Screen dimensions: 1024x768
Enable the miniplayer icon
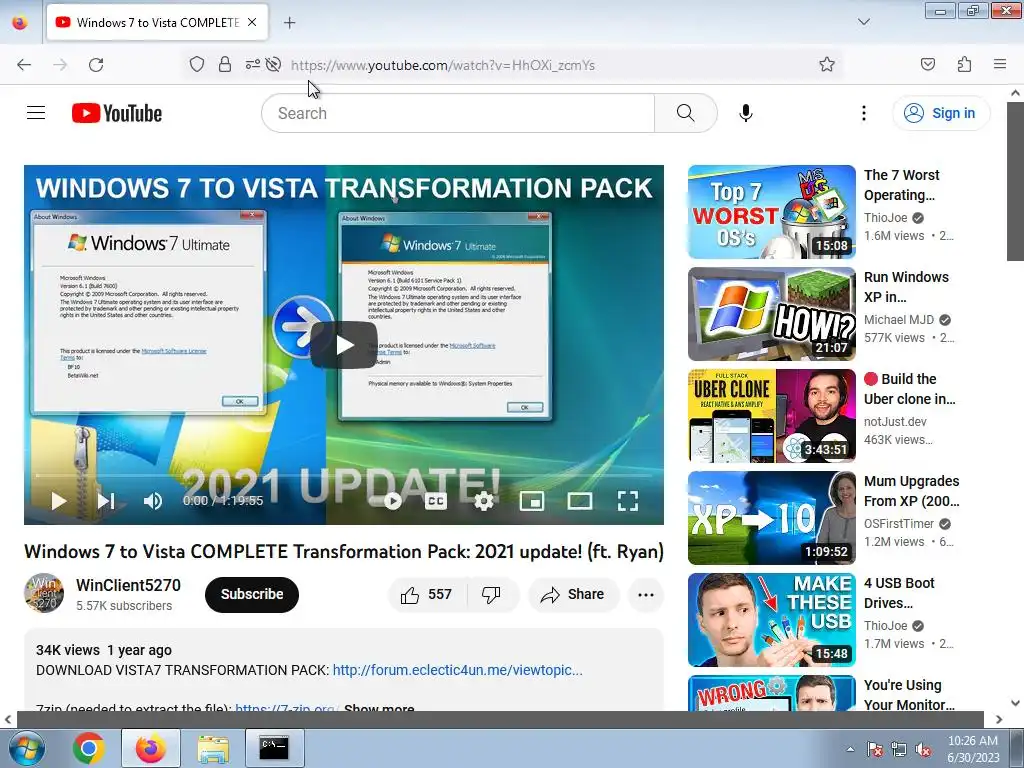pos(532,501)
